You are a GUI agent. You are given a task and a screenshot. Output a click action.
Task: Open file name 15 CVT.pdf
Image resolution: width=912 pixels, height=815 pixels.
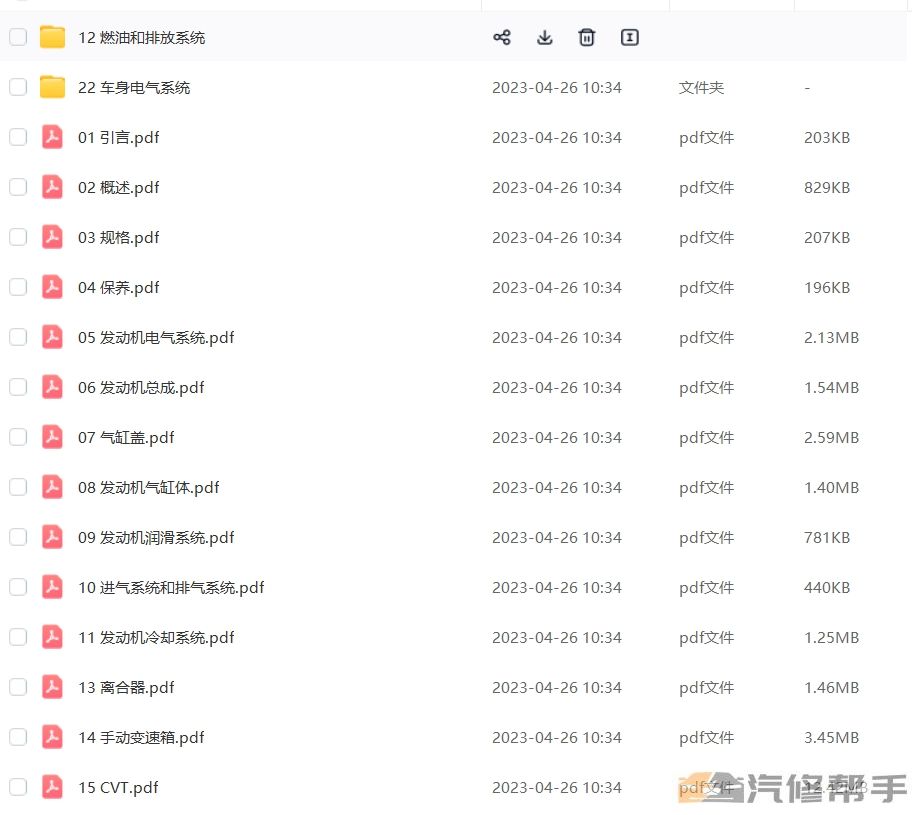coord(118,788)
